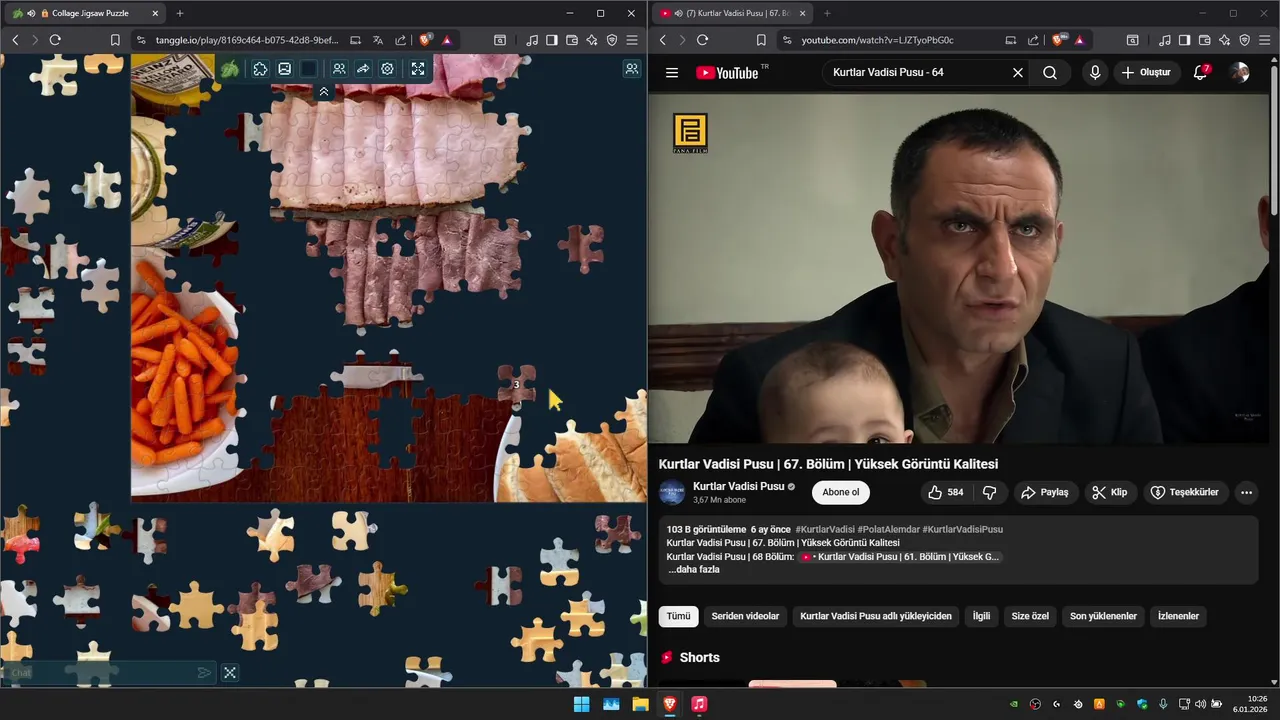Click the video player to pause
1280x720 pixels.
coord(960,270)
